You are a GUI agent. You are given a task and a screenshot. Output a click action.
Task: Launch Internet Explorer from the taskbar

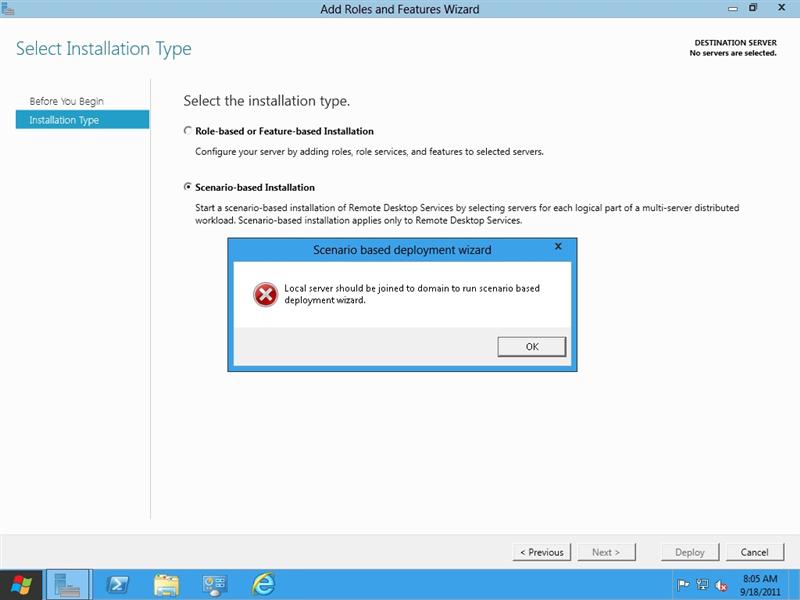click(x=263, y=585)
